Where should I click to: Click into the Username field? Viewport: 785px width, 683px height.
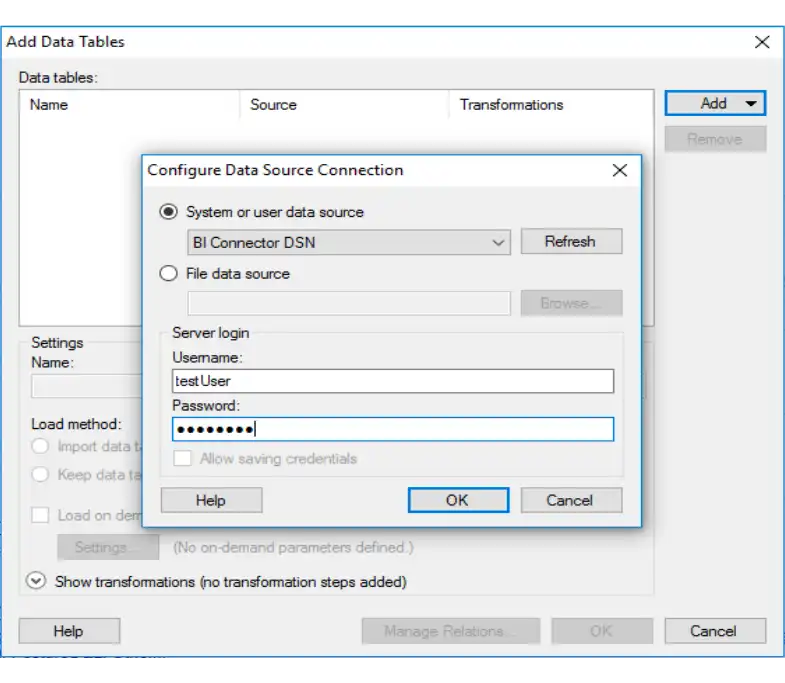(x=392, y=381)
